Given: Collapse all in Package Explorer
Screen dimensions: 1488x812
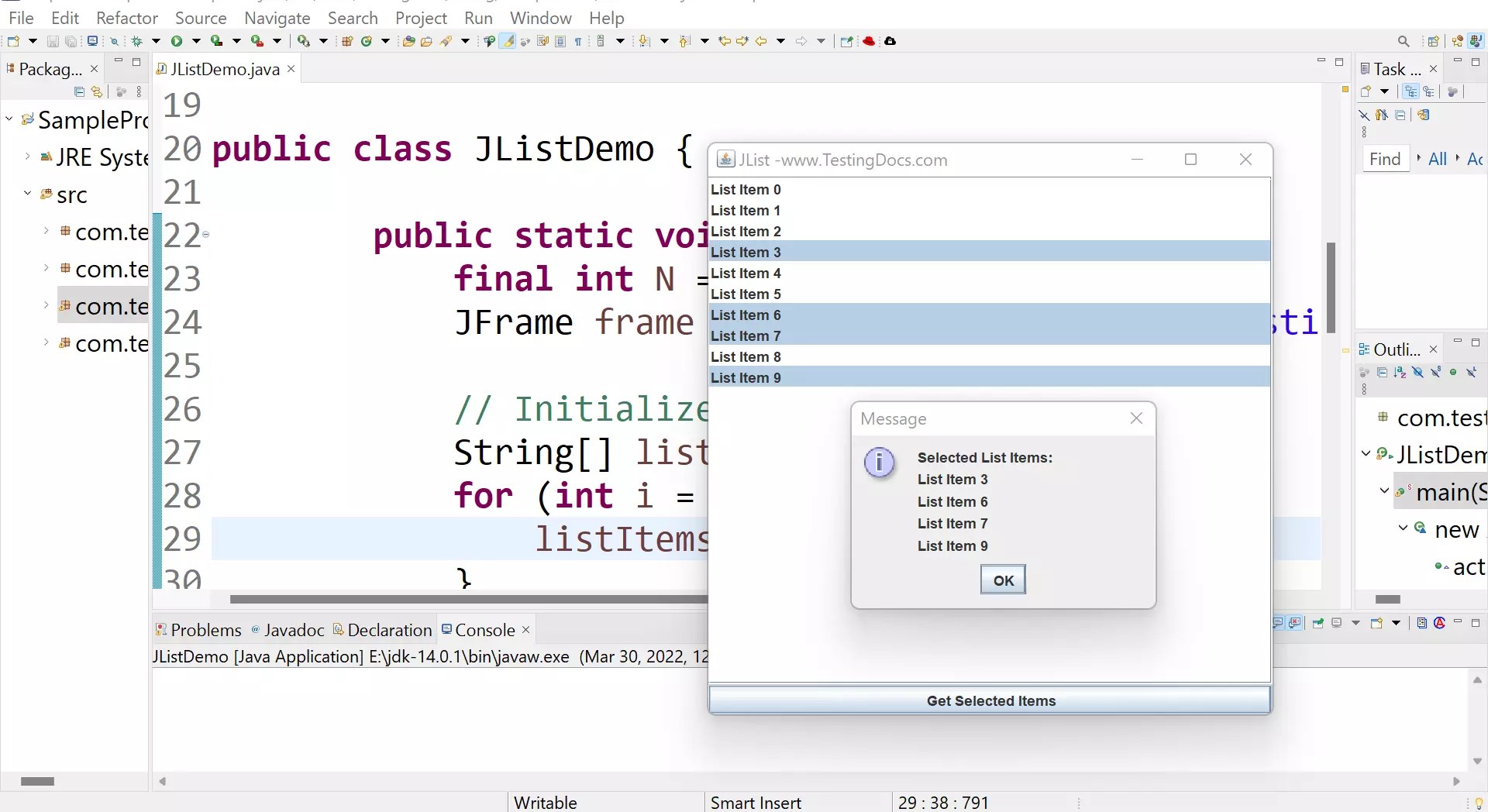Looking at the screenshot, I should tap(79, 91).
